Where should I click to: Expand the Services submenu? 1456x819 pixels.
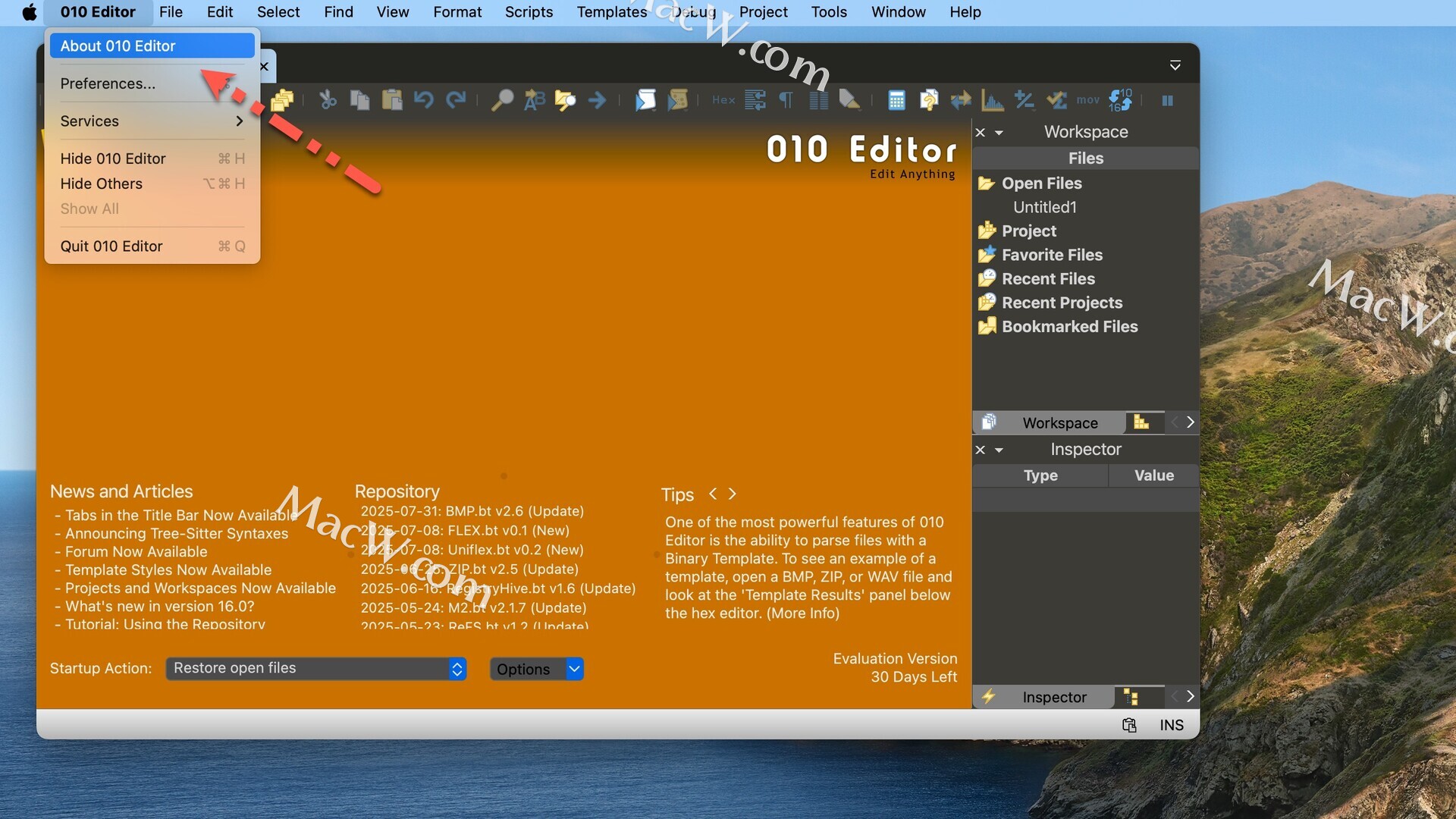(152, 121)
